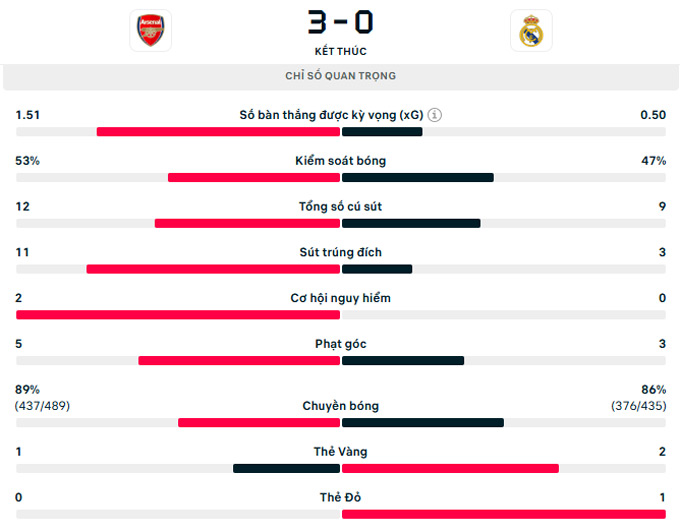Open the xG info icon
680x532 pixels.
tap(435, 115)
